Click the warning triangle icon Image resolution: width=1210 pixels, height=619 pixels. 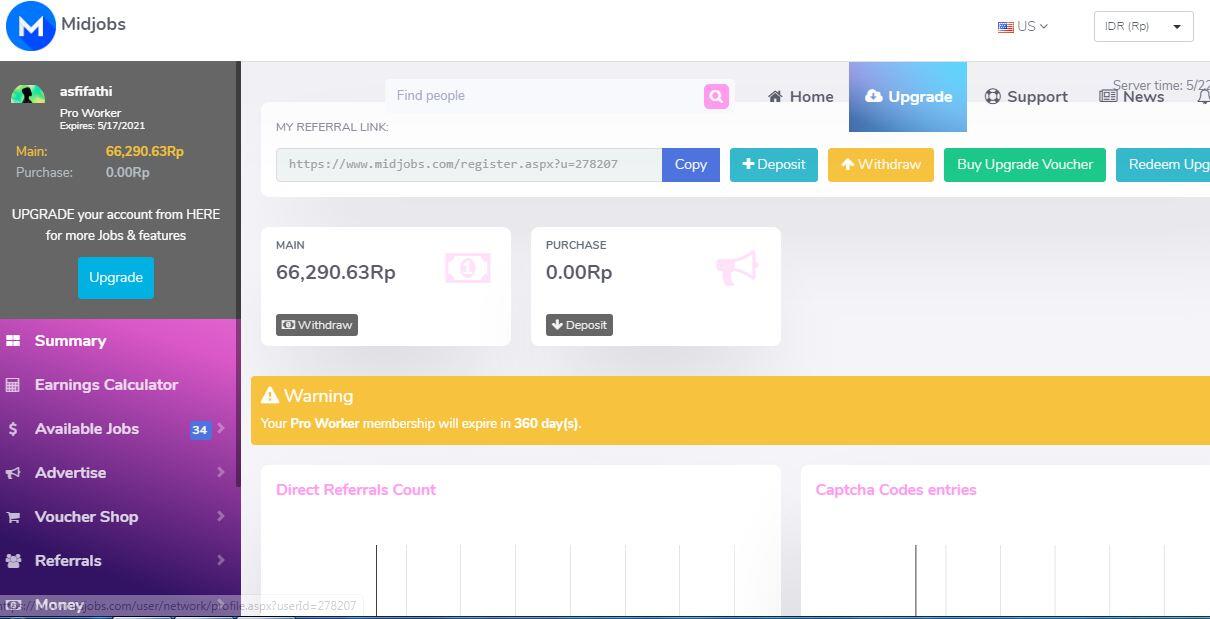[x=269, y=396]
